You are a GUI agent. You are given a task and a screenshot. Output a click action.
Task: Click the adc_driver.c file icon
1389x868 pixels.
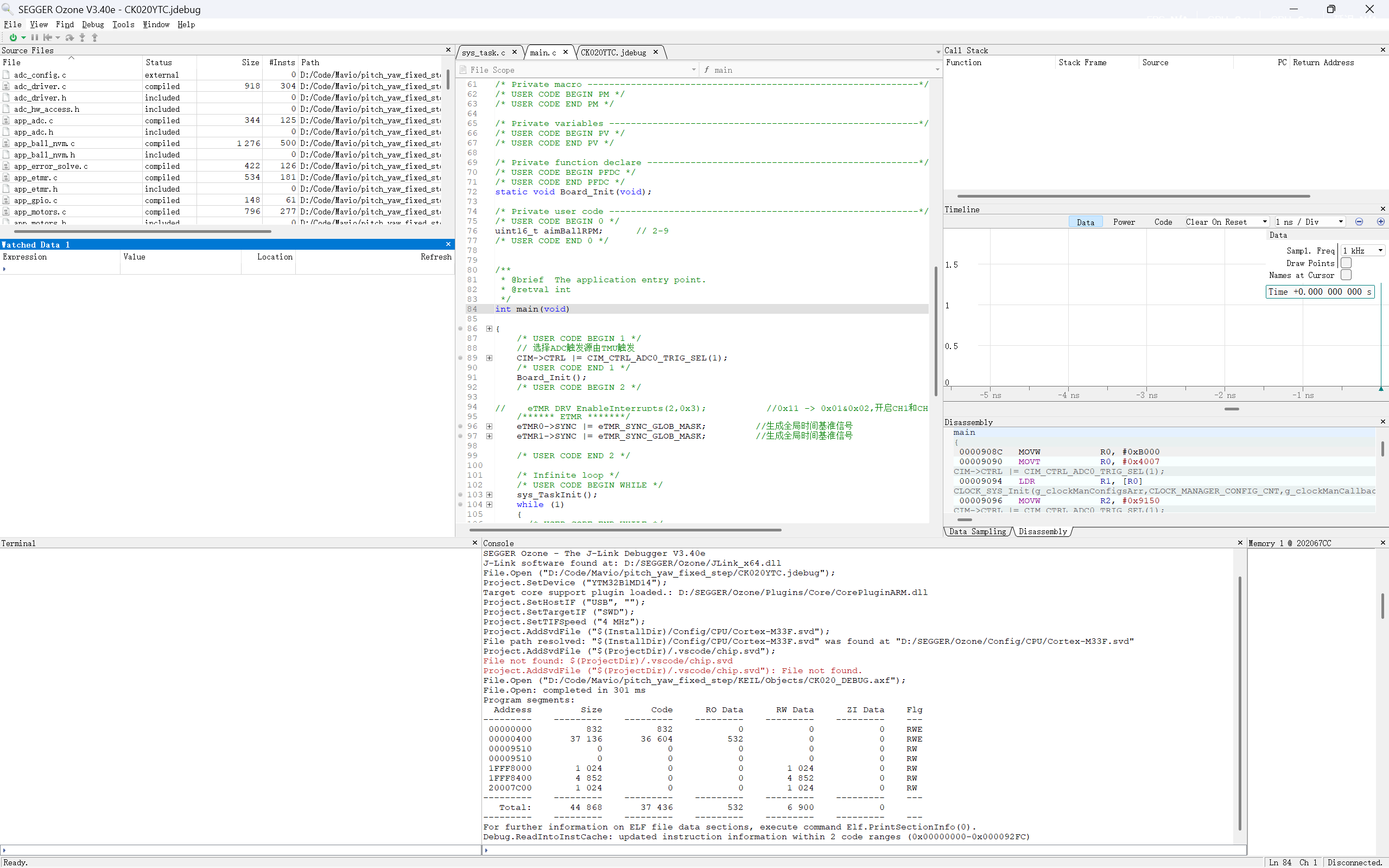pyautogui.click(x=7, y=87)
